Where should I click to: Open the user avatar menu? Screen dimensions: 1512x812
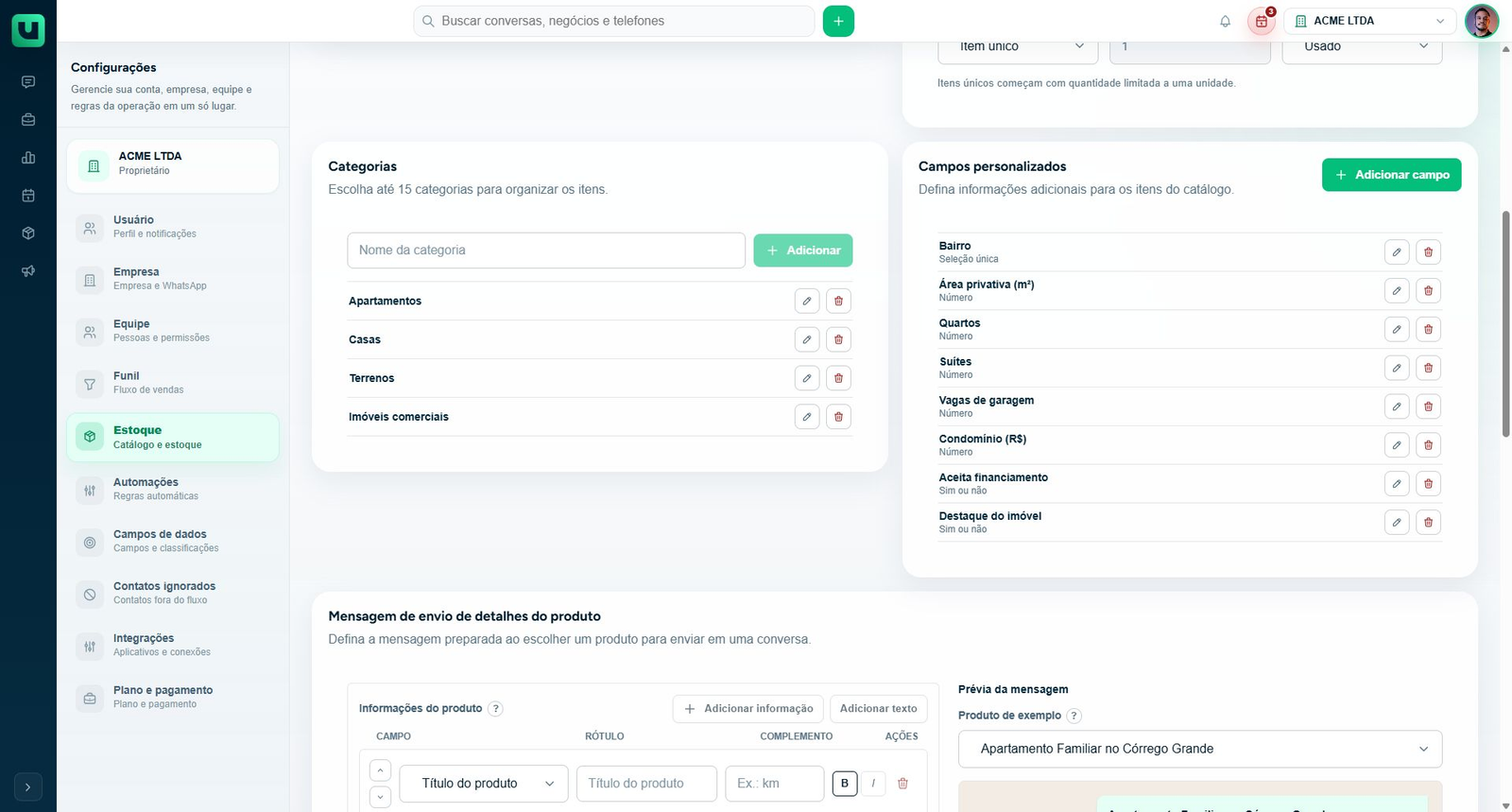[x=1482, y=21]
